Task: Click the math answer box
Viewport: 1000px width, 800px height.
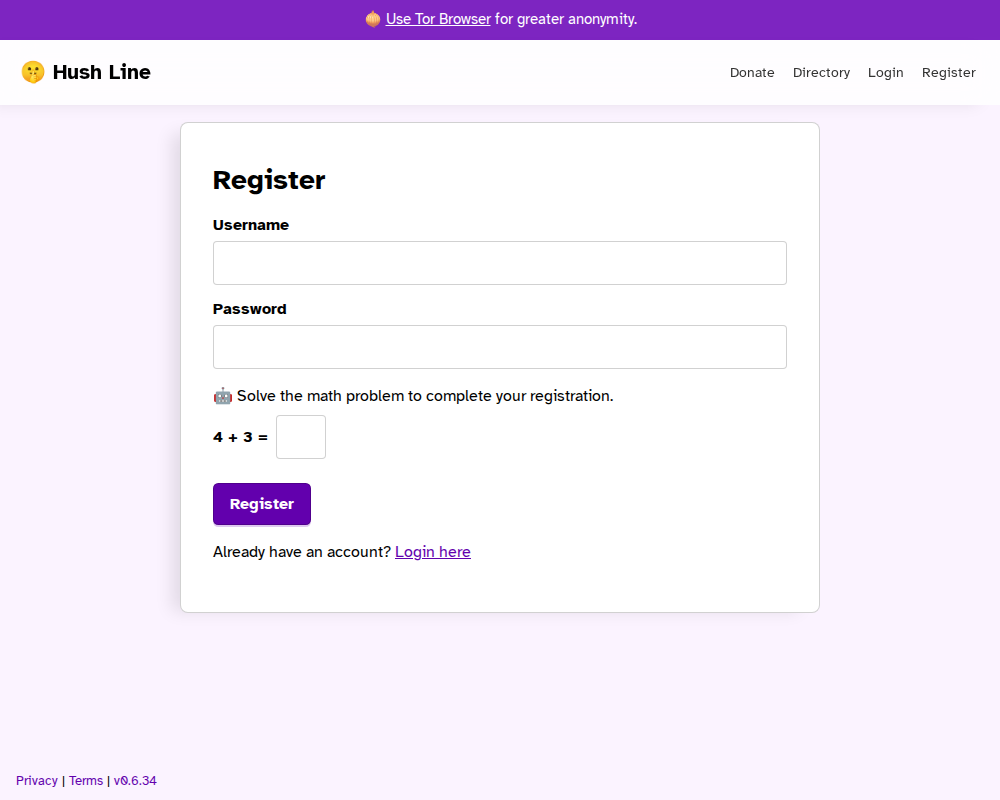Action: (x=300, y=437)
